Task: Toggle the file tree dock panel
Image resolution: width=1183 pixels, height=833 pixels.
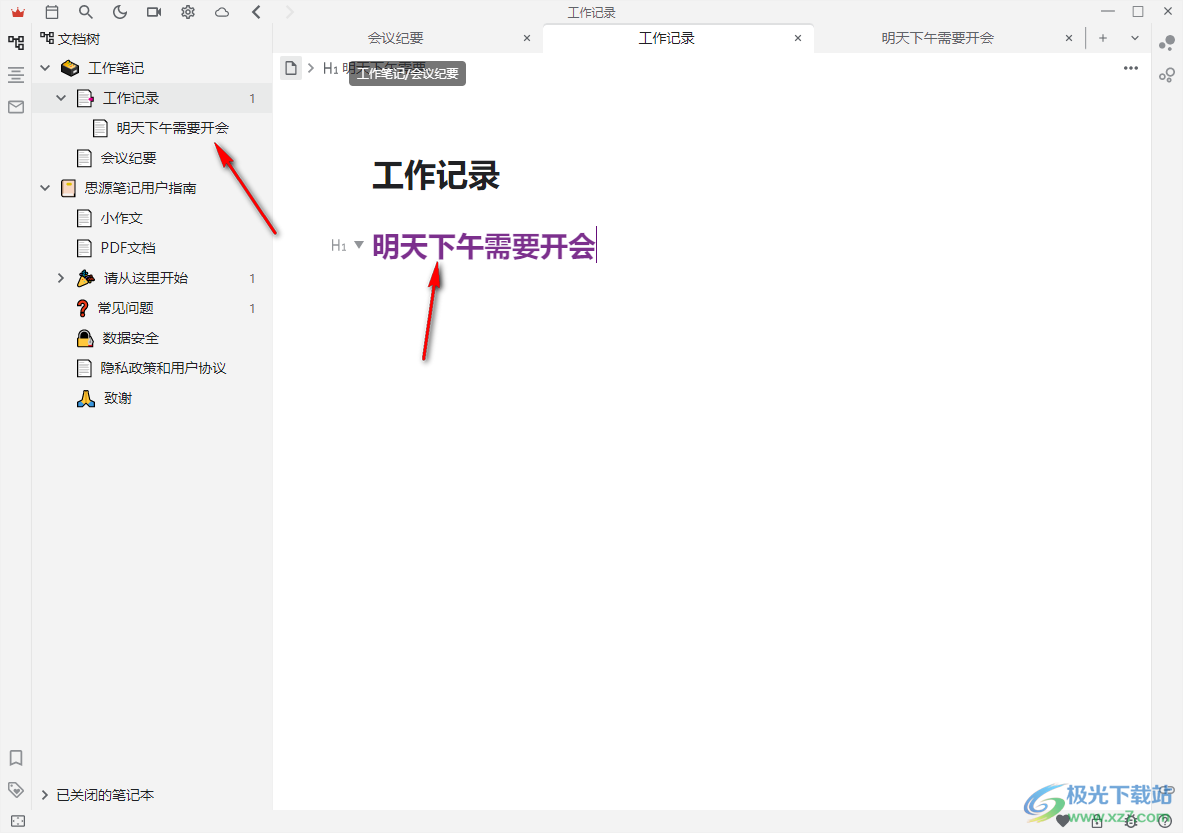Action: (16, 42)
